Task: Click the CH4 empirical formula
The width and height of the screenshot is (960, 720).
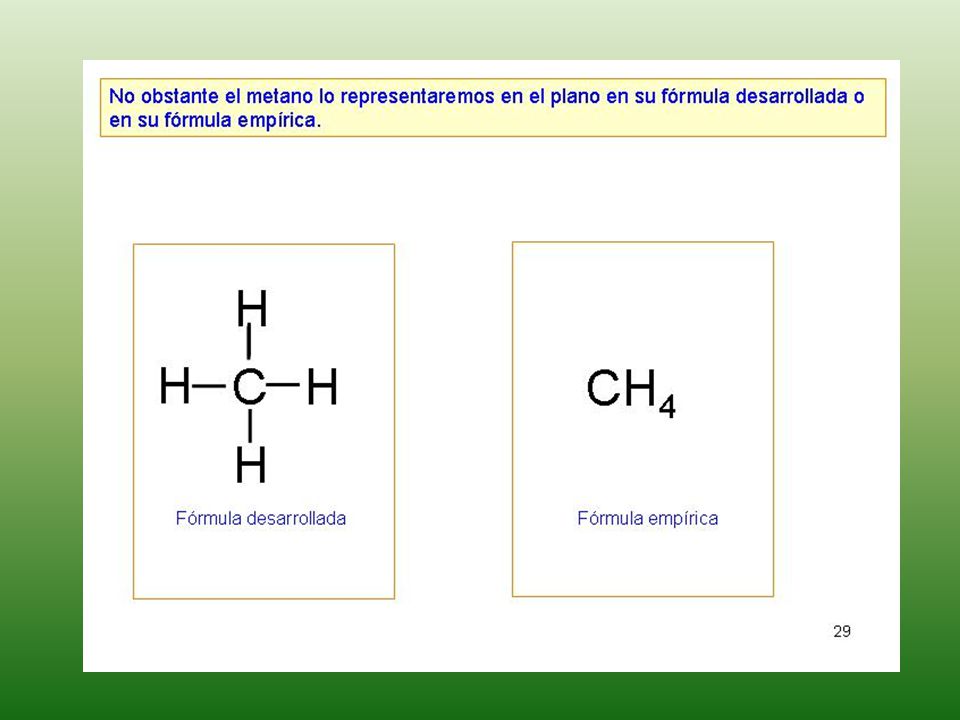Action: [x=631, y=393]
